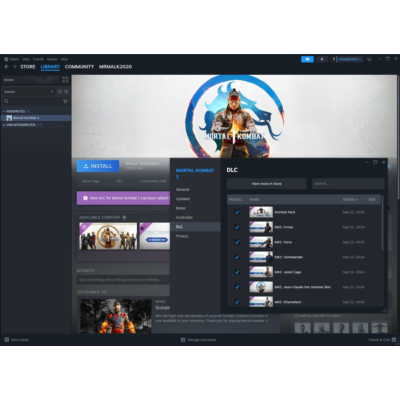Viewport: 400px width, 400px height.
Task: Open the blue announcements megaphone button
Action: pyautogui.click(x=307, y=59)
